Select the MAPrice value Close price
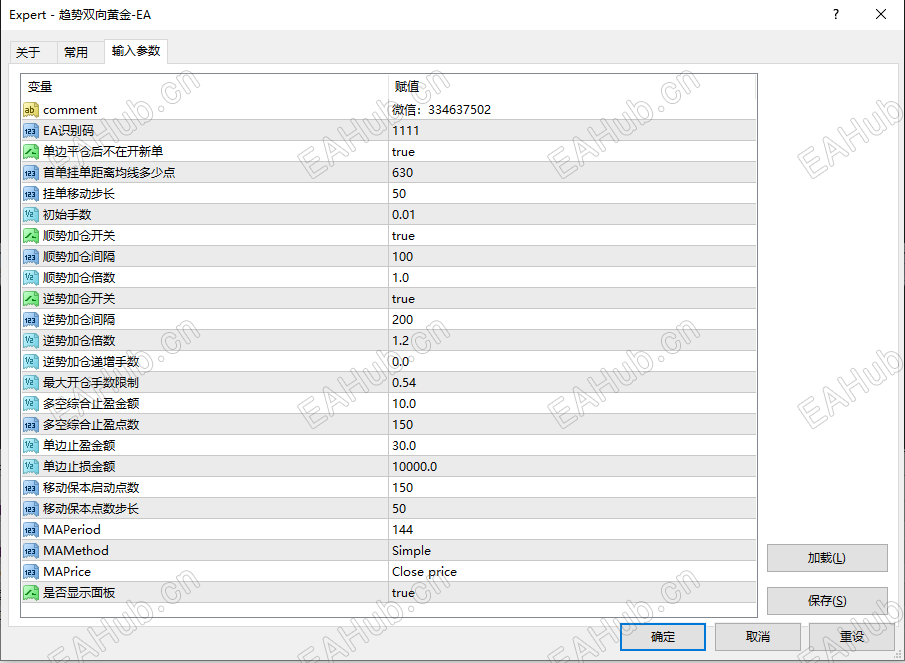 (424, 572)
